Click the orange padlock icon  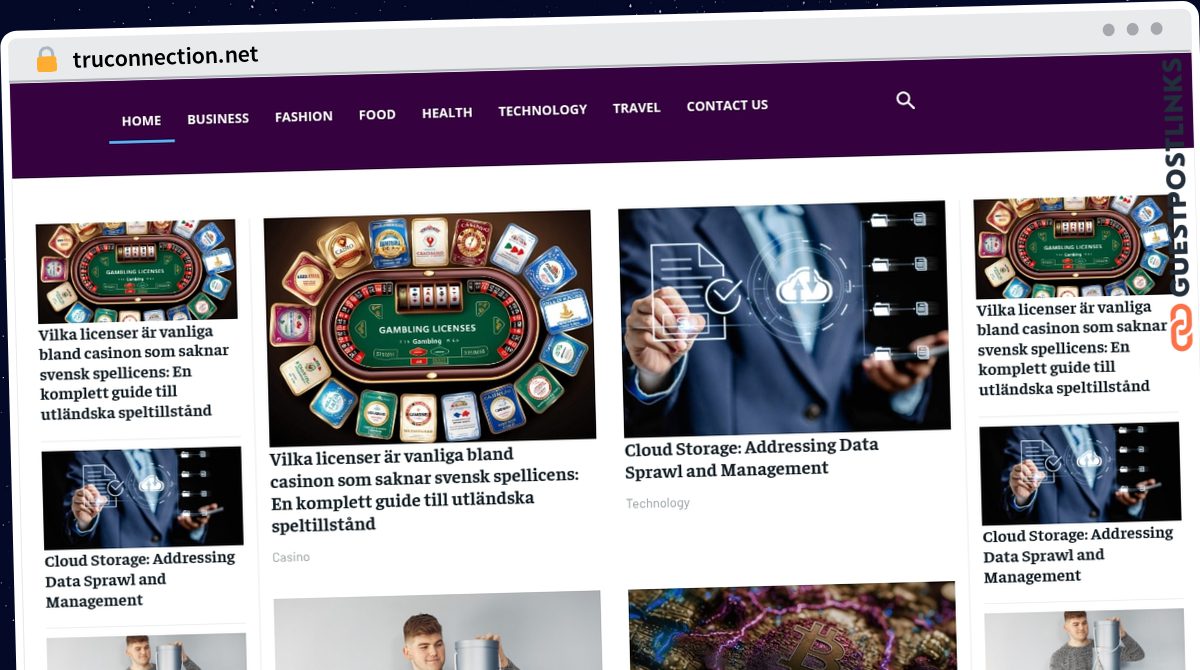click(46, 59)
